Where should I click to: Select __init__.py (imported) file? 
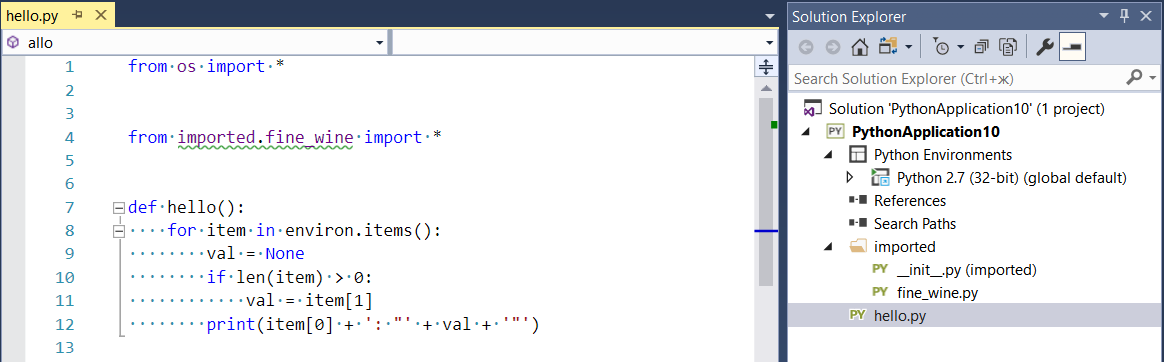coord(967,270)
